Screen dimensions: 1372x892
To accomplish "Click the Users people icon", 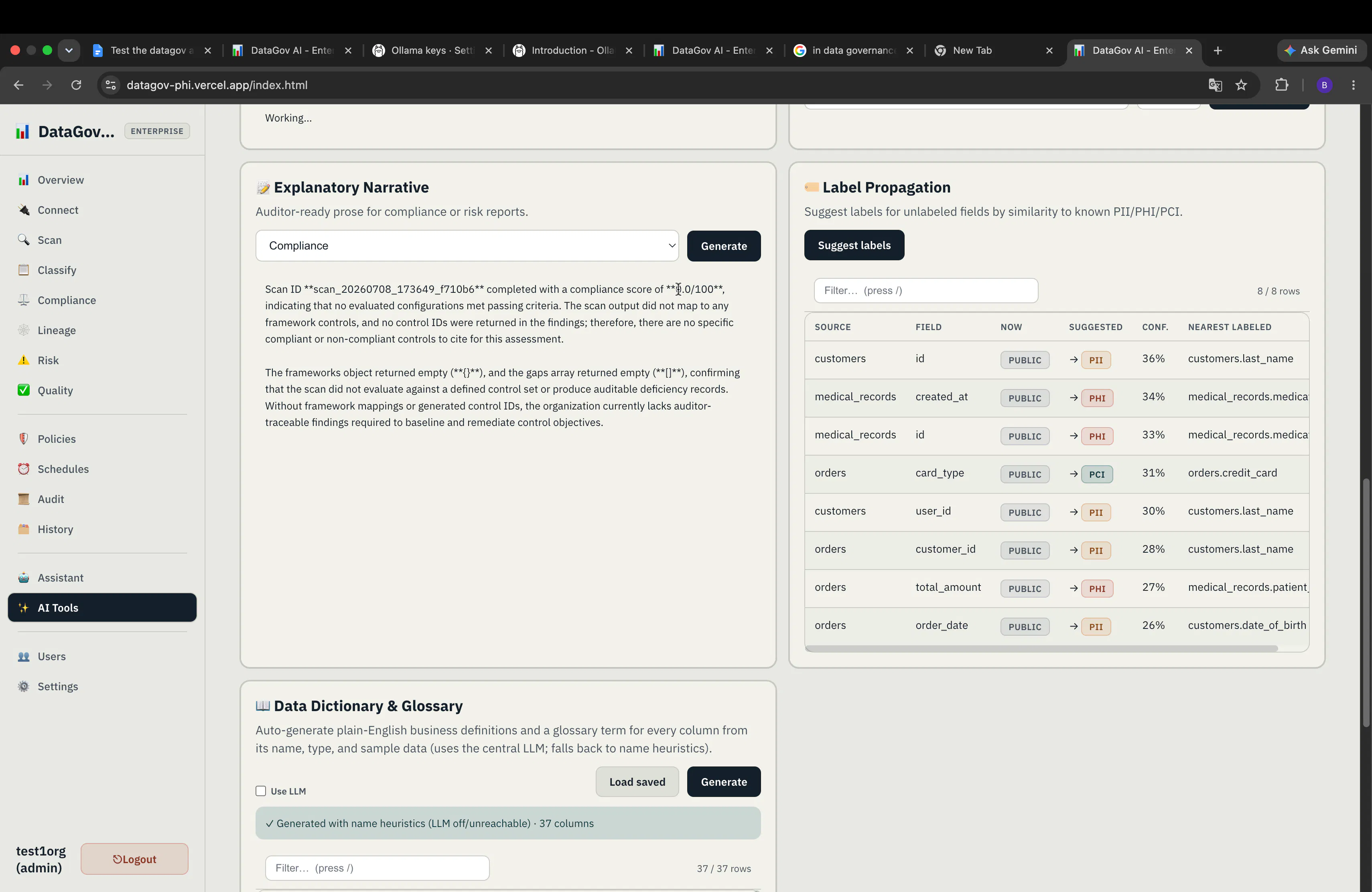I will pyautogui.click(x=24, y=656).
